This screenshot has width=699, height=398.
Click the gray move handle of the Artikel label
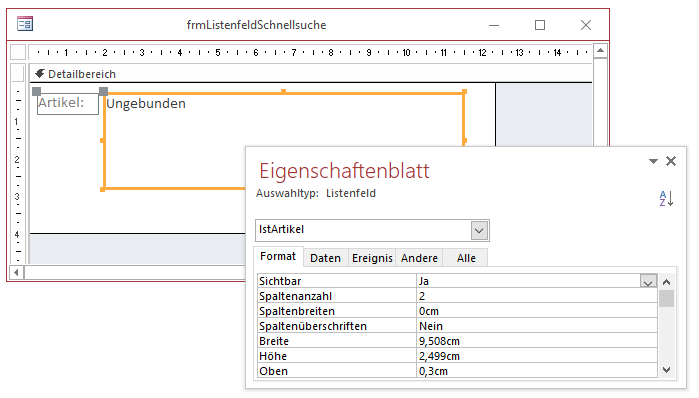click(x=37, y=91)
